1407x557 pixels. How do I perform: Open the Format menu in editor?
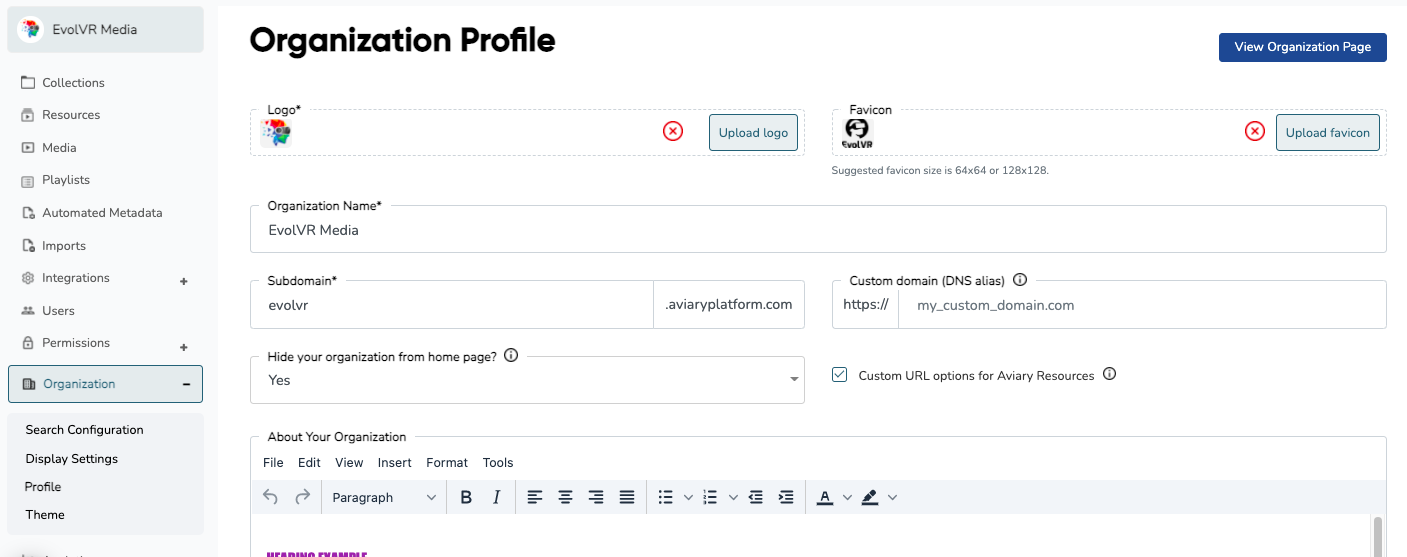(447, 462)
